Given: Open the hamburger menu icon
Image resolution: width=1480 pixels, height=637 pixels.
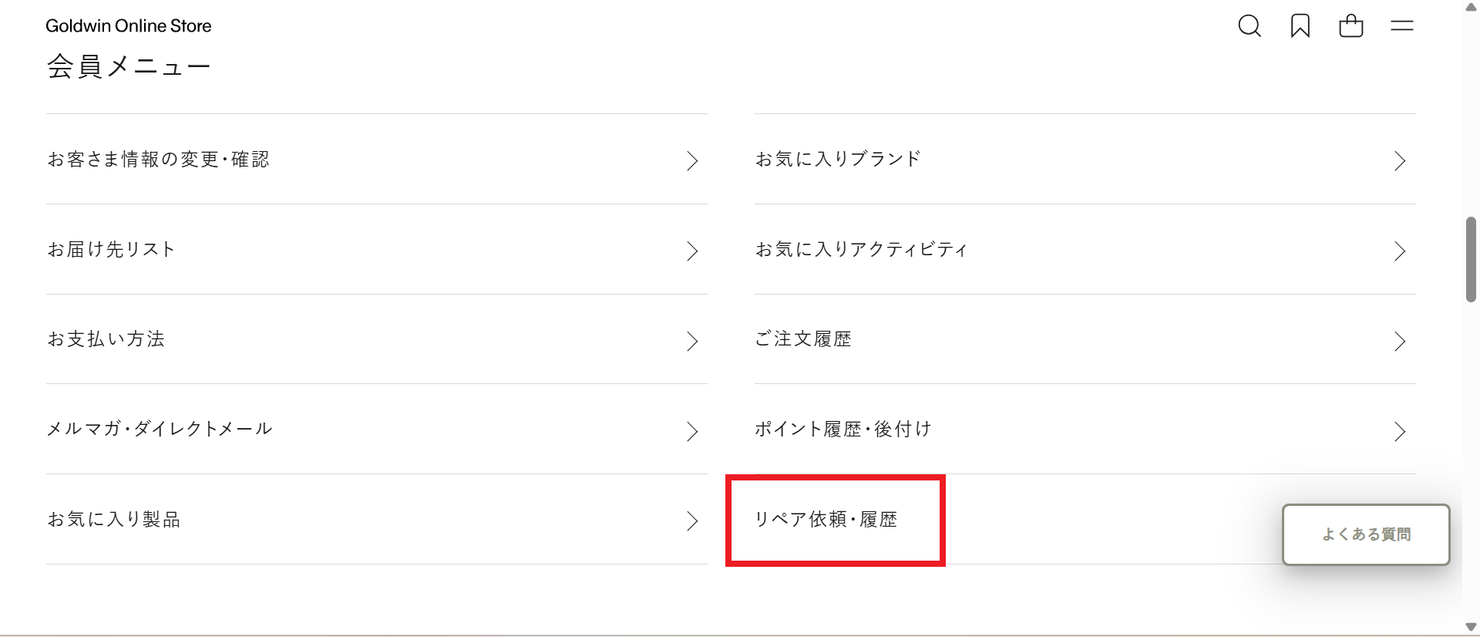Looking at the screenshot, I should click(x=1402, y=26).
